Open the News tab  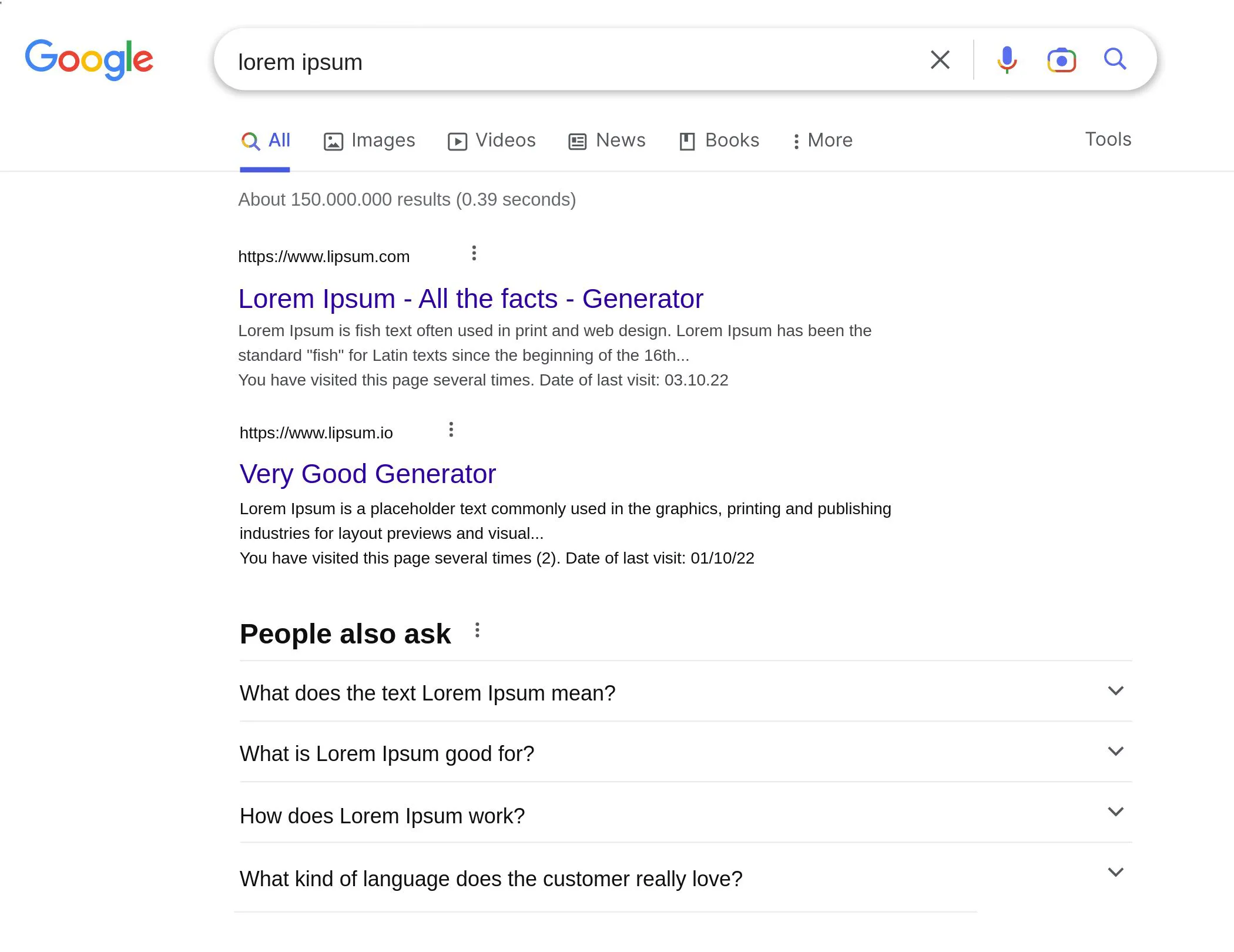tap(607, 140)
